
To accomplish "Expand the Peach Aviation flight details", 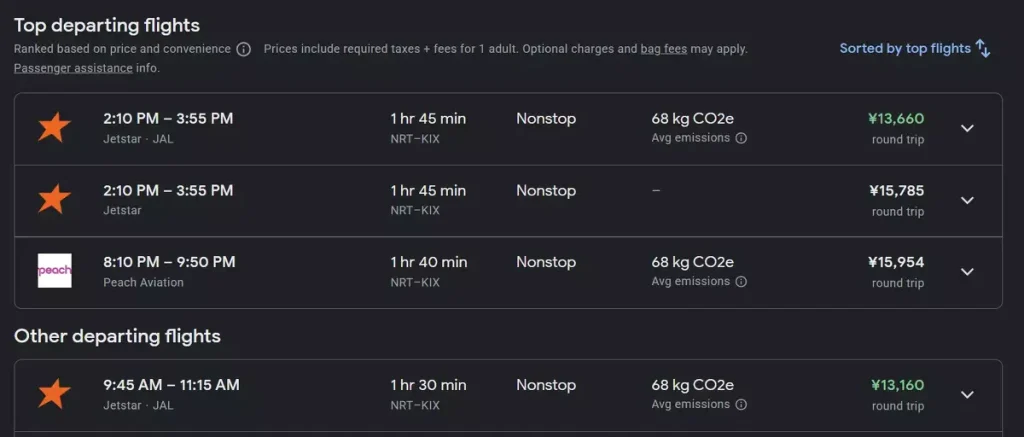I will [967, 271].
